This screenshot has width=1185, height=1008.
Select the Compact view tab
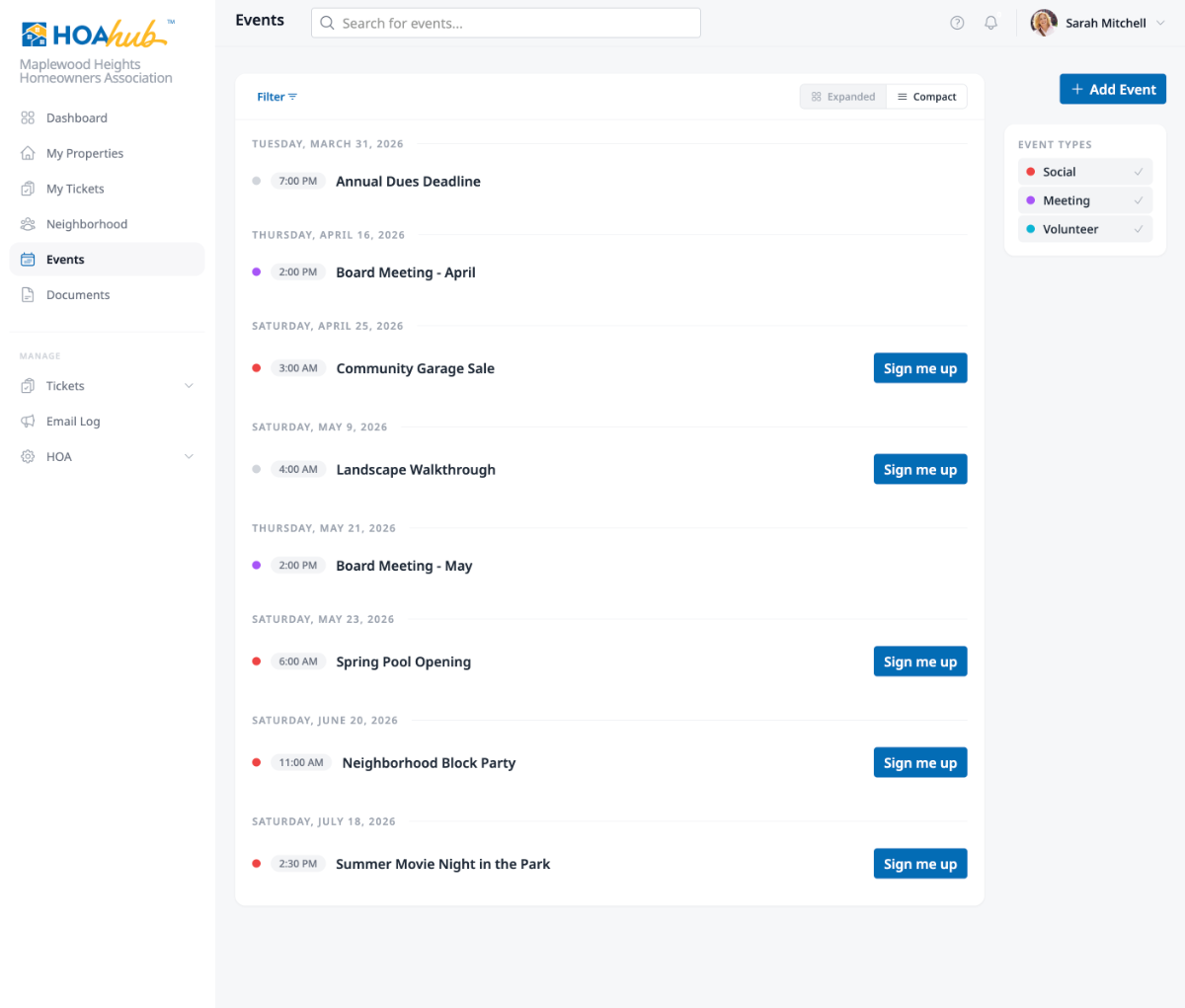pos(926,96)
